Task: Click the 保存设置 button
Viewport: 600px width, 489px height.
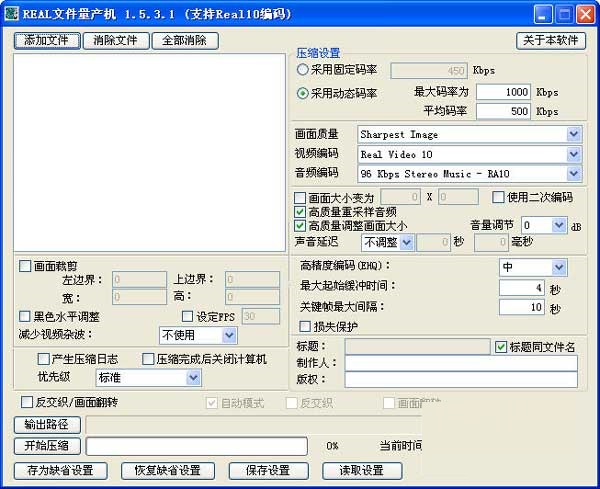Action: click(268, 471)
